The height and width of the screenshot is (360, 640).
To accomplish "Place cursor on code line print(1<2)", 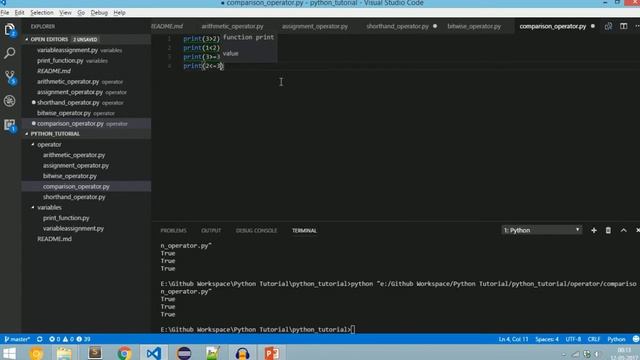I will [202, 48].
